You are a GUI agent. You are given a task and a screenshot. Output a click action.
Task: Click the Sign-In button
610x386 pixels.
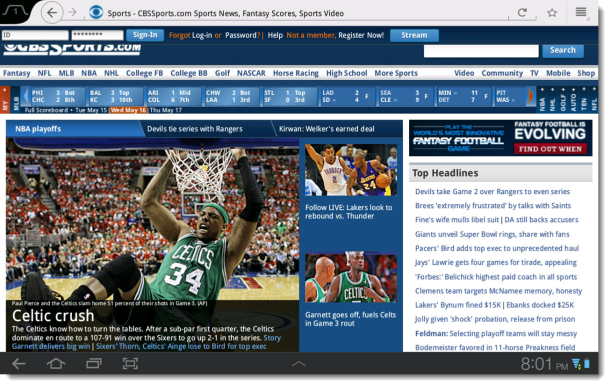tap(145, 35)
